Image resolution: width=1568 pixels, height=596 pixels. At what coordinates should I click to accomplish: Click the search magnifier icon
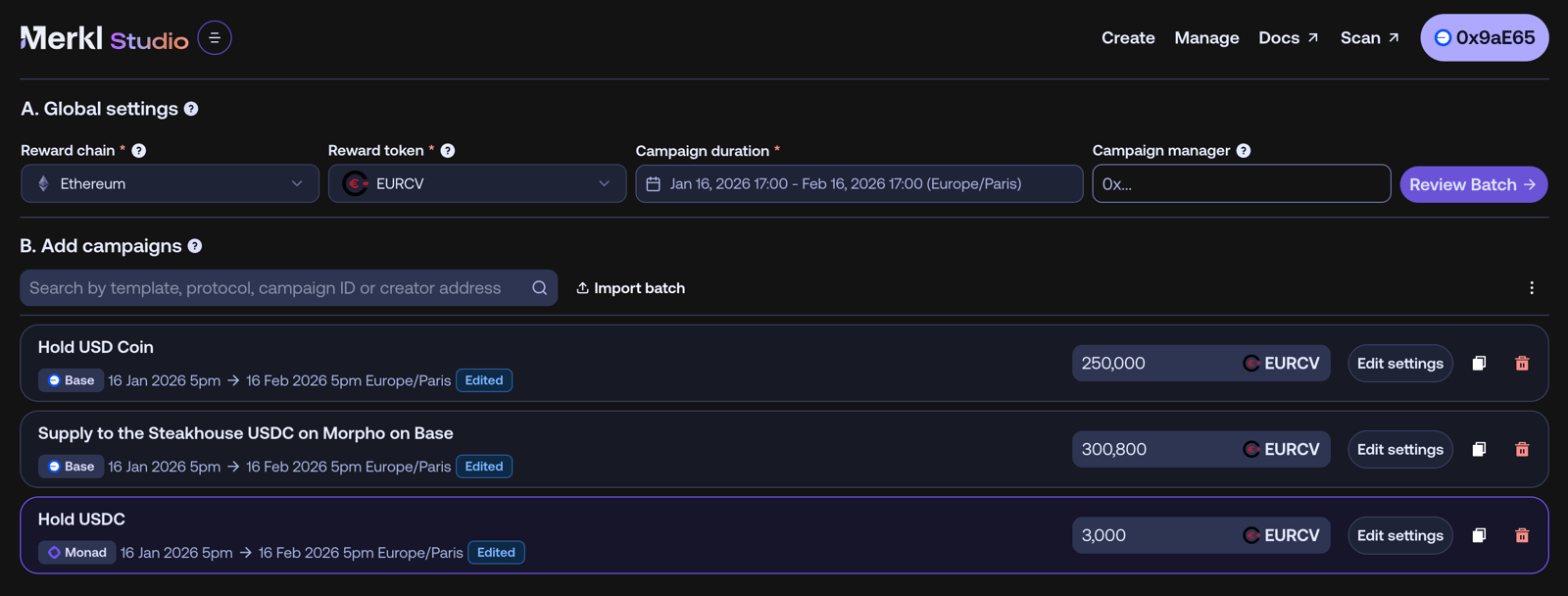coord(540,288)
